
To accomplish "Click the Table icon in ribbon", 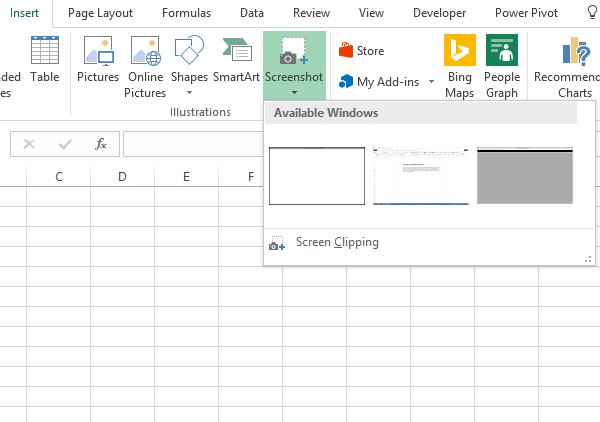I will click(44, 60).
